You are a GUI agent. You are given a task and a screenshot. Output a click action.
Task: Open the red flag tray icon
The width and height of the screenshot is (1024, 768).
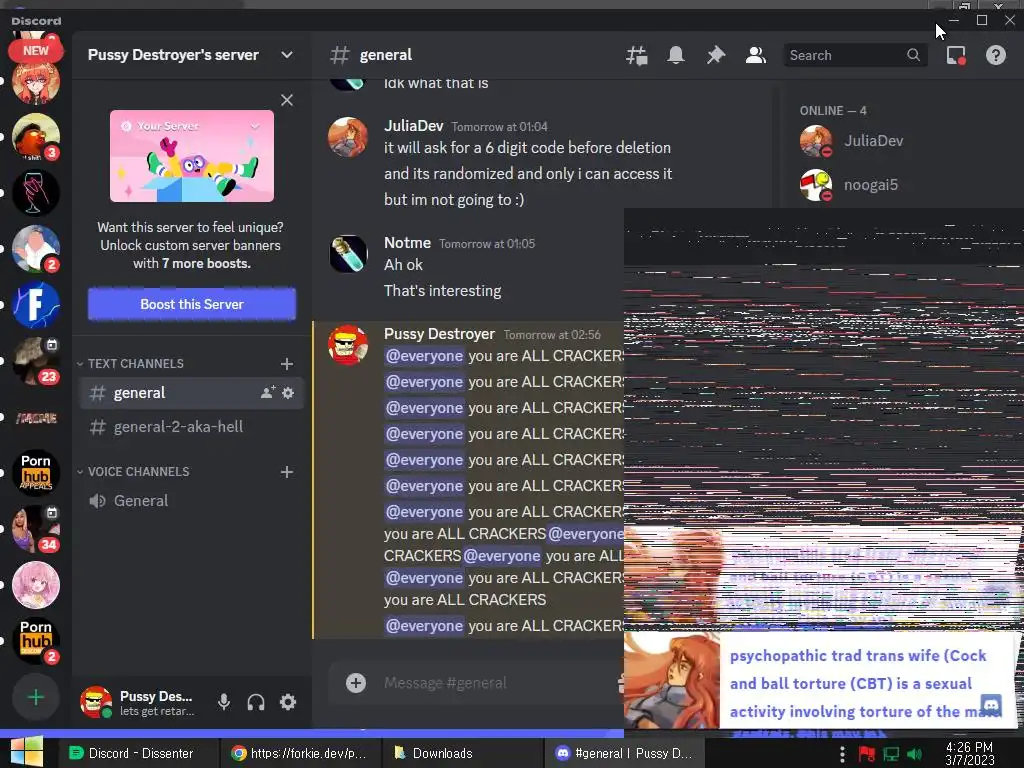coord(867,754)
